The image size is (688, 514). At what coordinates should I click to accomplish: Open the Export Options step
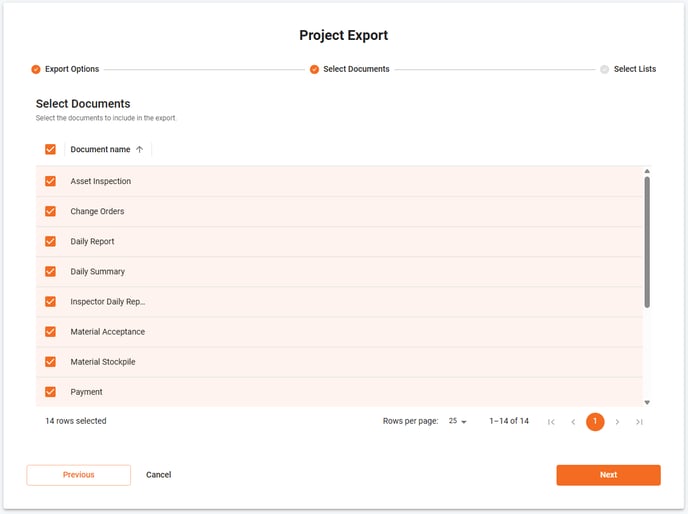71,69
